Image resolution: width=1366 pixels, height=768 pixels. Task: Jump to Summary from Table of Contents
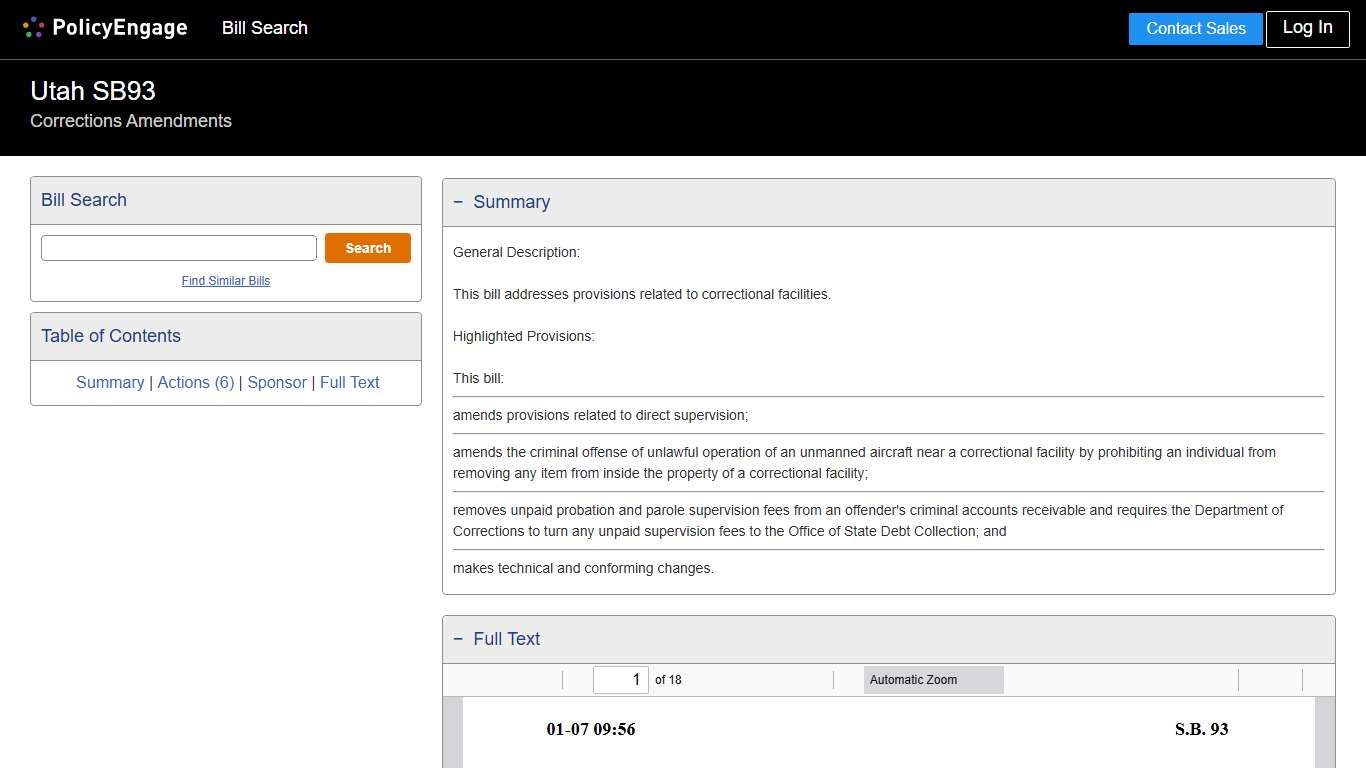[x=110, y=382]
